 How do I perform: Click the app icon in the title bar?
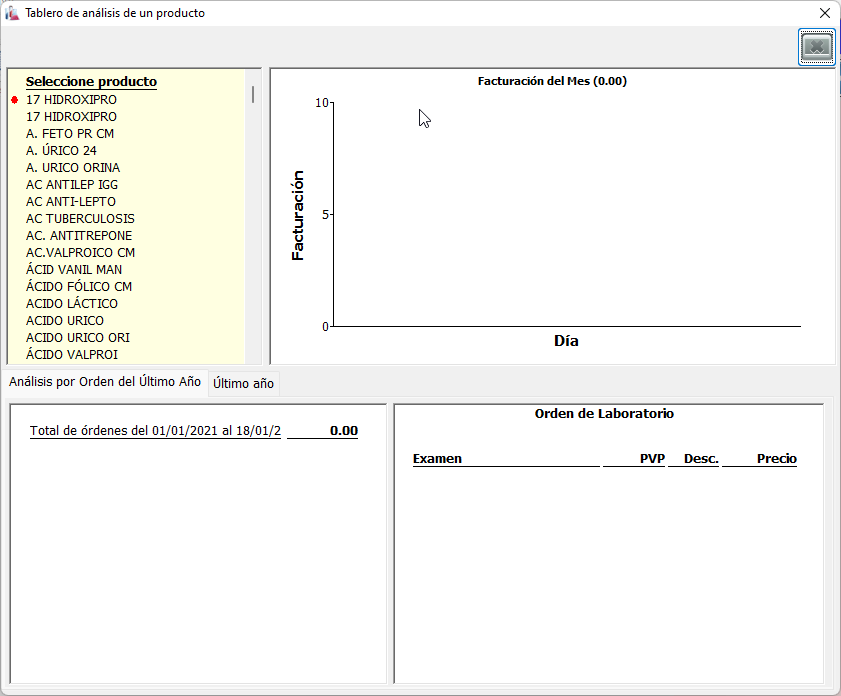12,13
